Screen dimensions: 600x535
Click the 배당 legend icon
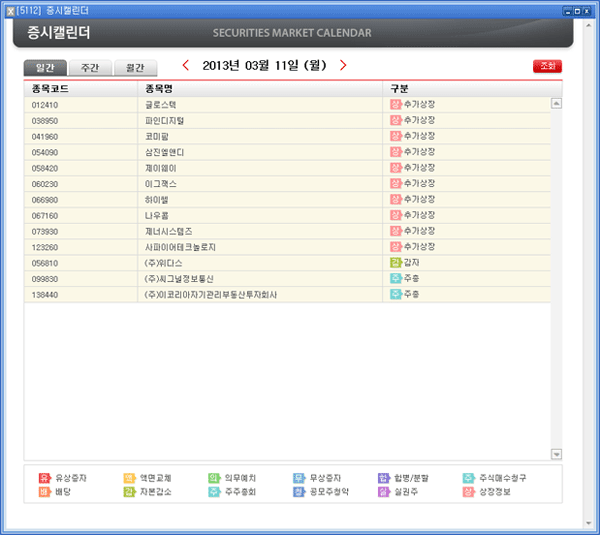pos(44,492)
